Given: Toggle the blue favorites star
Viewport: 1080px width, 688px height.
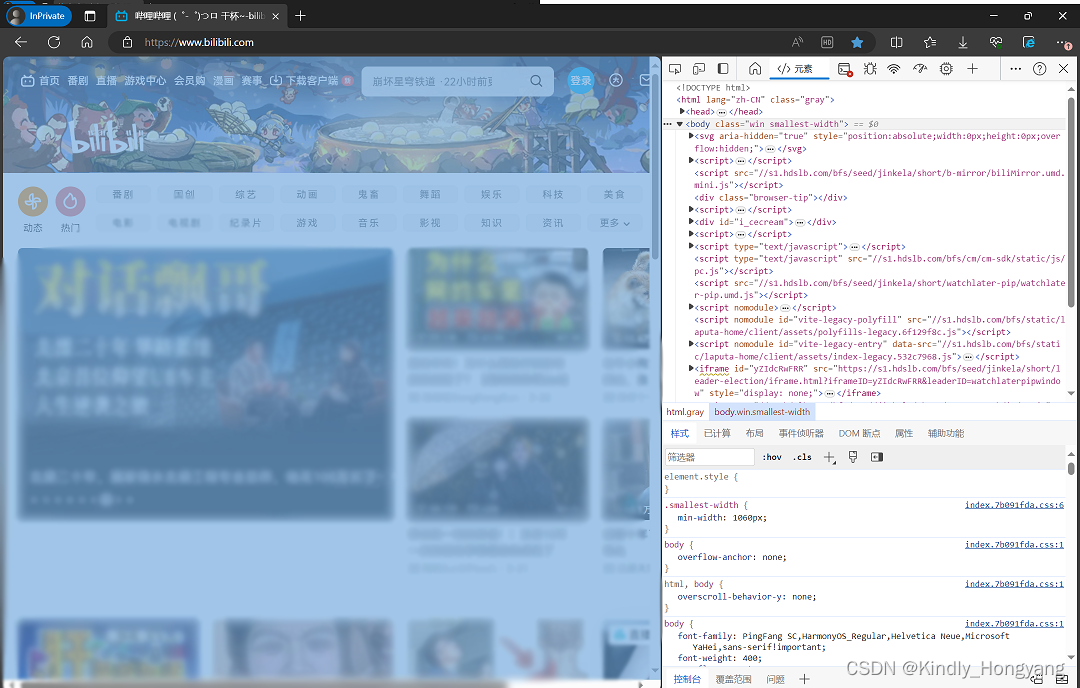Looking at the screenshot, I should 857,42.
